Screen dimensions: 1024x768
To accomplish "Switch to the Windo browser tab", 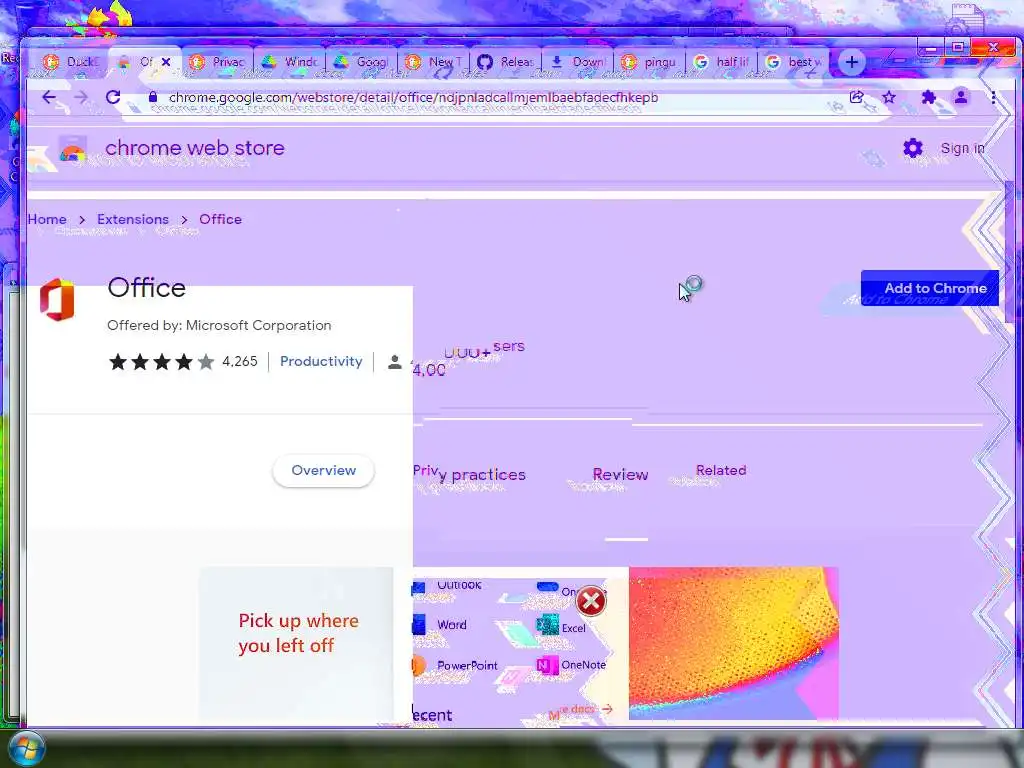I will point(289,62).
